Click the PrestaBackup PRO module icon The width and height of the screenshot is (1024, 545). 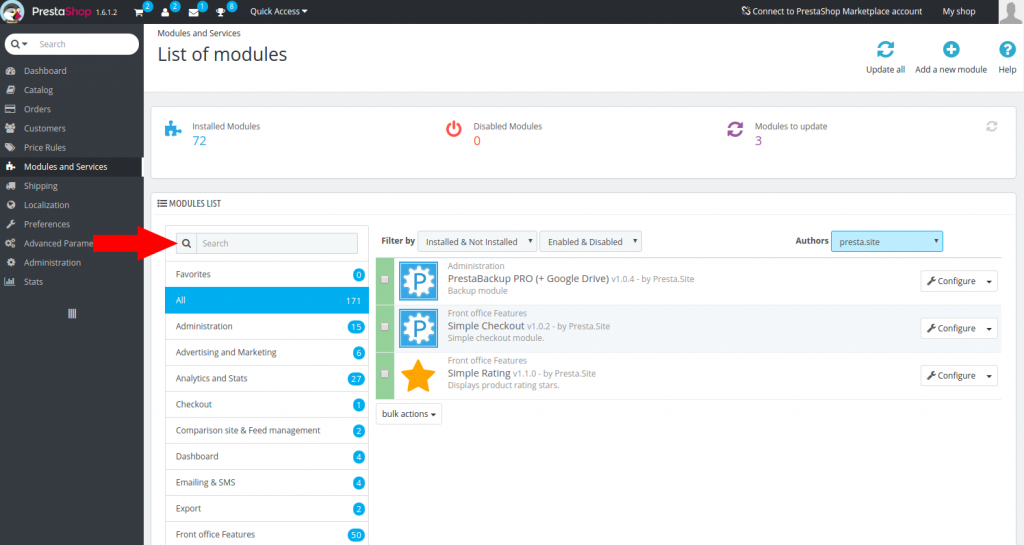point(418,281)
